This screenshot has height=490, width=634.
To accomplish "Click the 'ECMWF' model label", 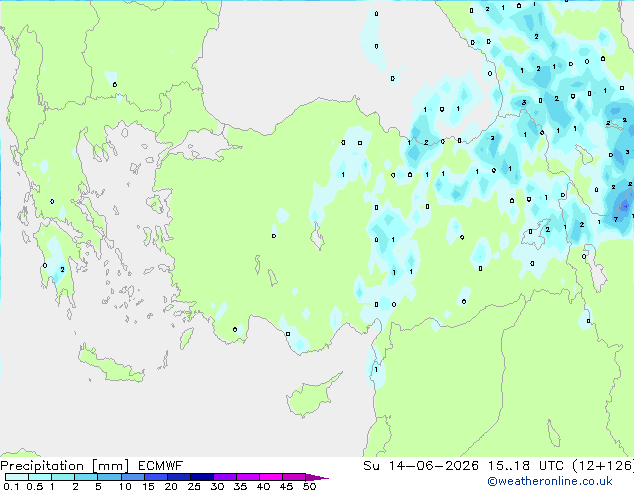I will point(161,466).
